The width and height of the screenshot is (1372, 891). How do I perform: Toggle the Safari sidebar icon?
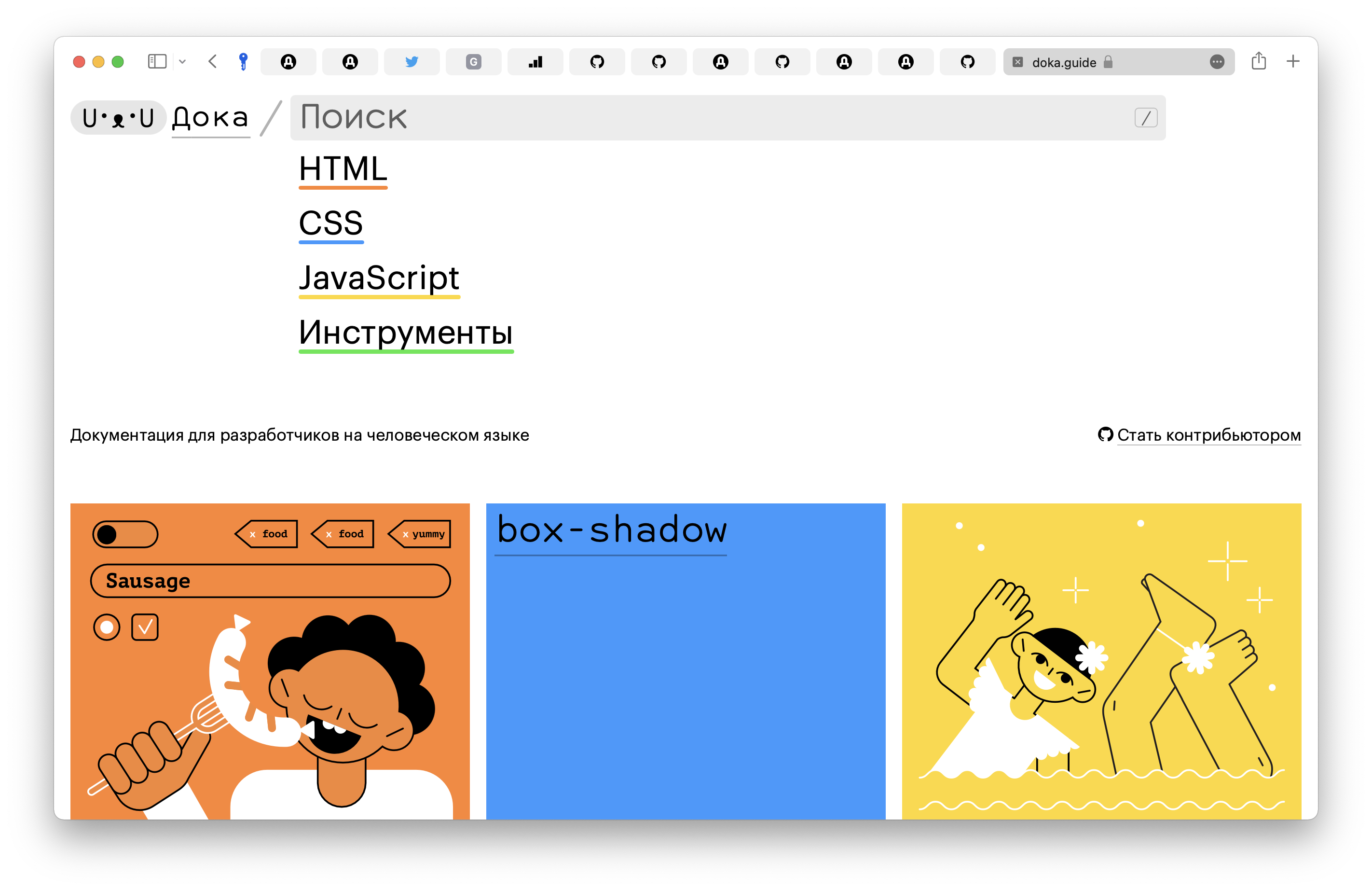pyautogui.click(x=157, y=62)
